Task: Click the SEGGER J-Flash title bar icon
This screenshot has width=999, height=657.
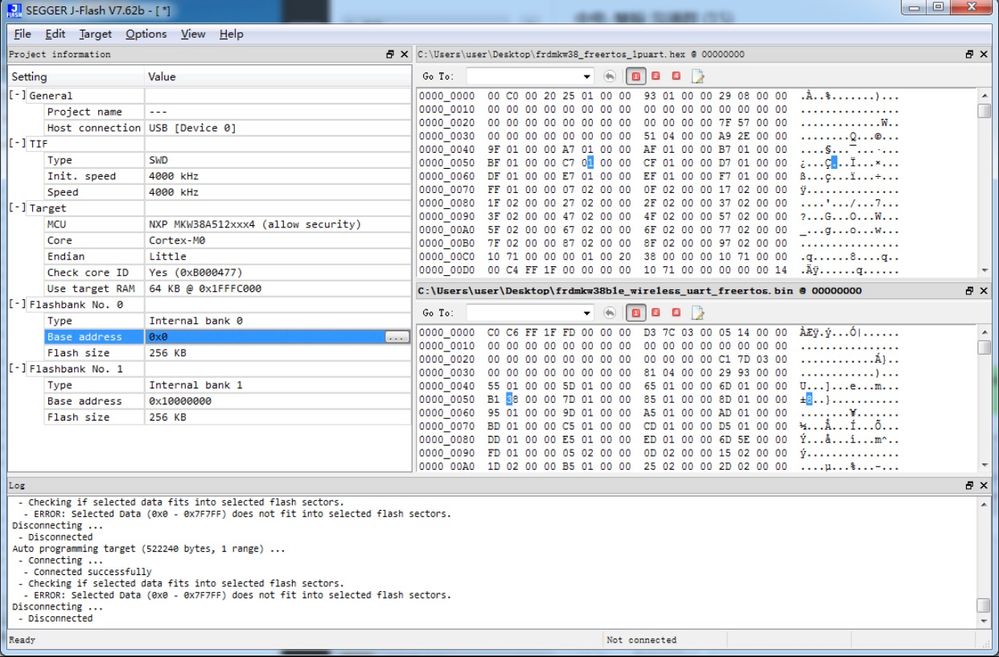Action: pyautogui.click(x=14, y=10)
